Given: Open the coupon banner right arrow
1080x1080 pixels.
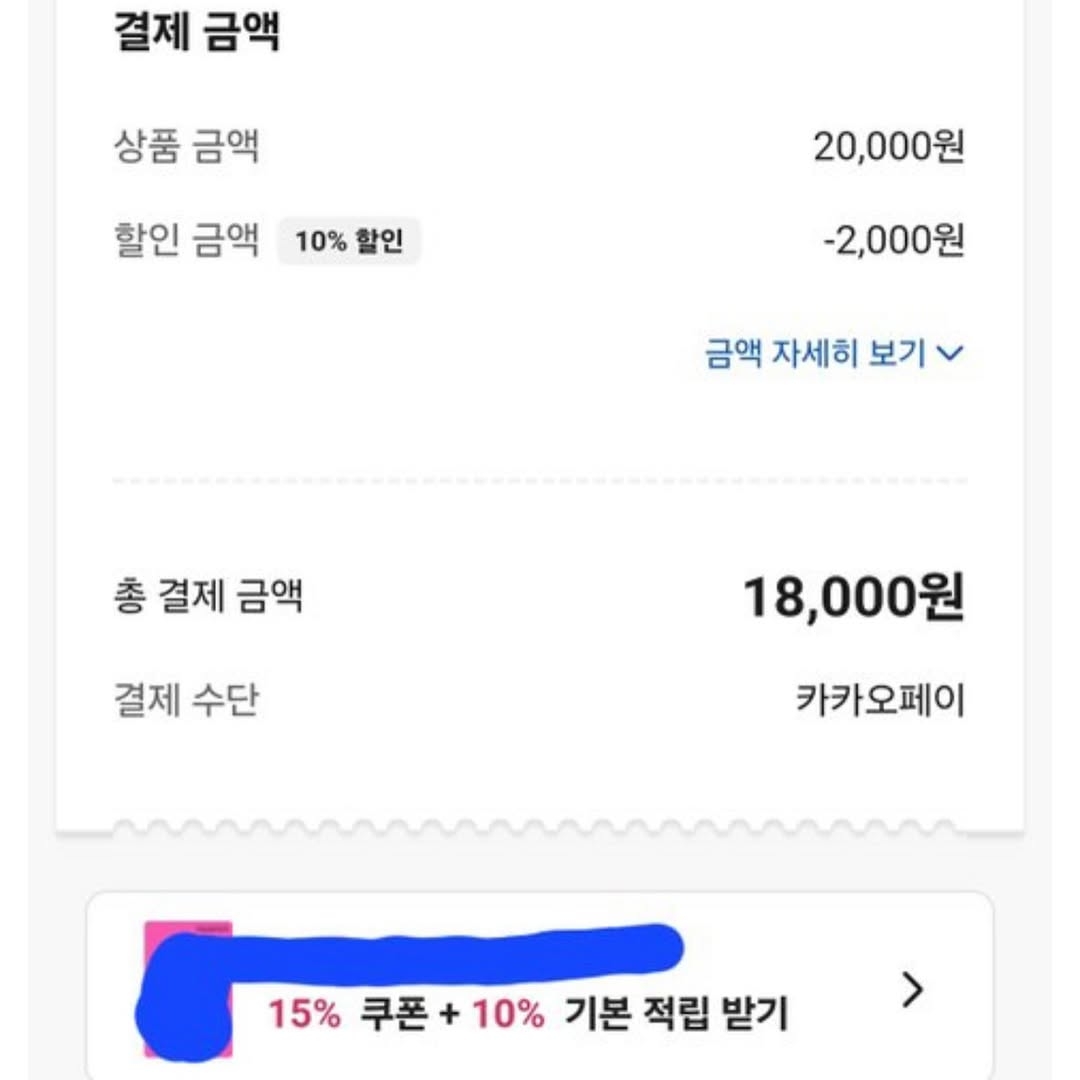Looking at the screenshot, I should tap(912, 990).
